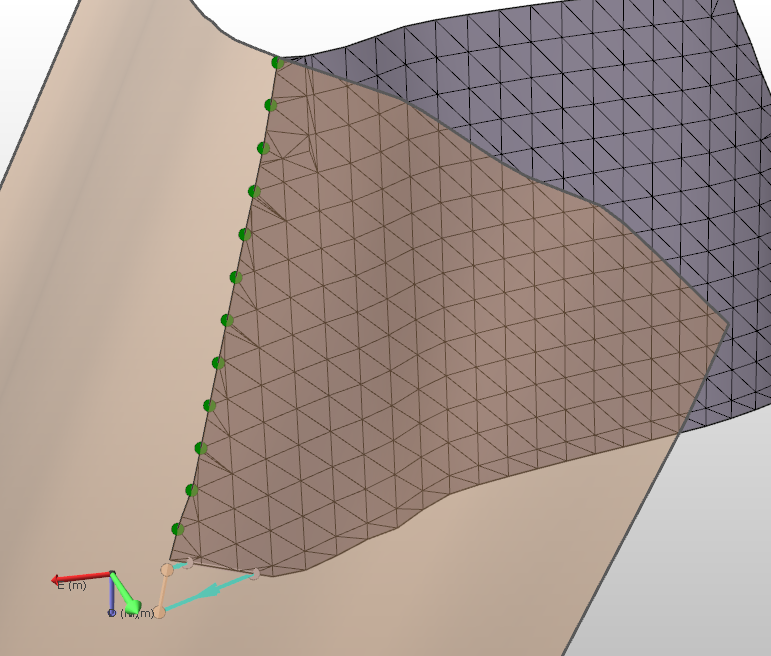Click the red E axis arrow
The image size is (771, 656).
[x=80, y=577]
